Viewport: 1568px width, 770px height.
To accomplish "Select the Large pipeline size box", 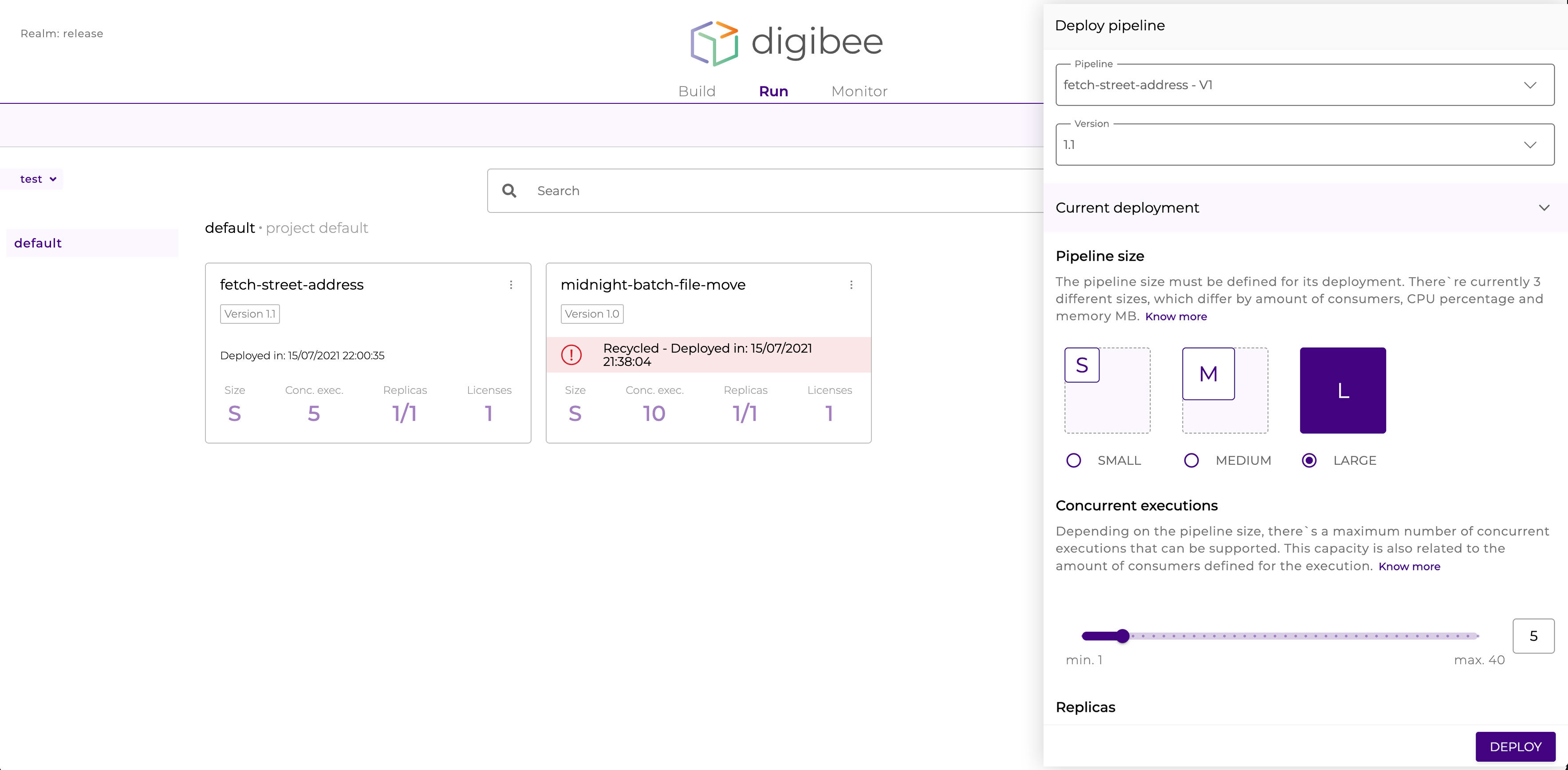I will click(1342, 390).
